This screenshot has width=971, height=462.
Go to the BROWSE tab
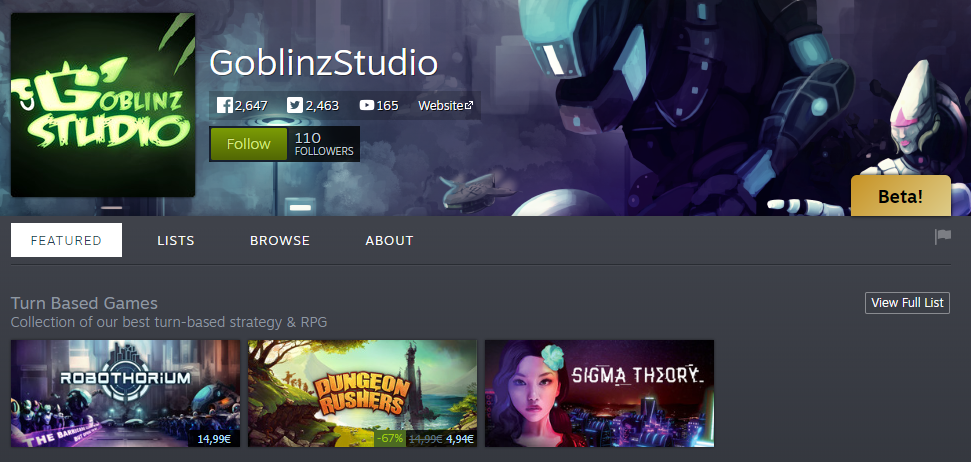[x=280, y=240]
